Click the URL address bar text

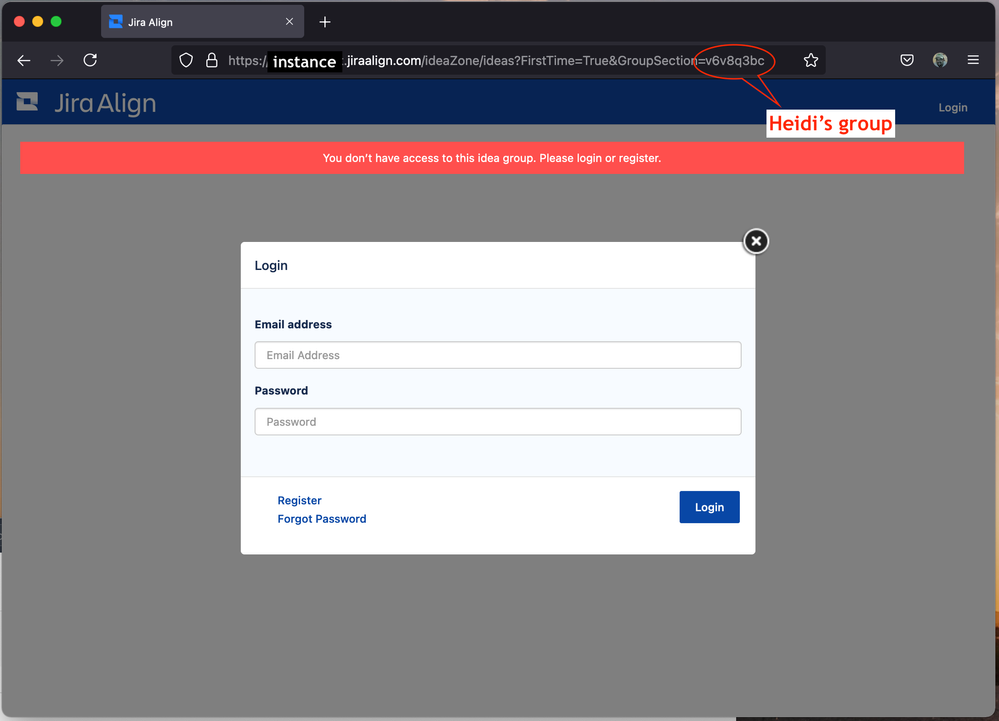point(496,61)
